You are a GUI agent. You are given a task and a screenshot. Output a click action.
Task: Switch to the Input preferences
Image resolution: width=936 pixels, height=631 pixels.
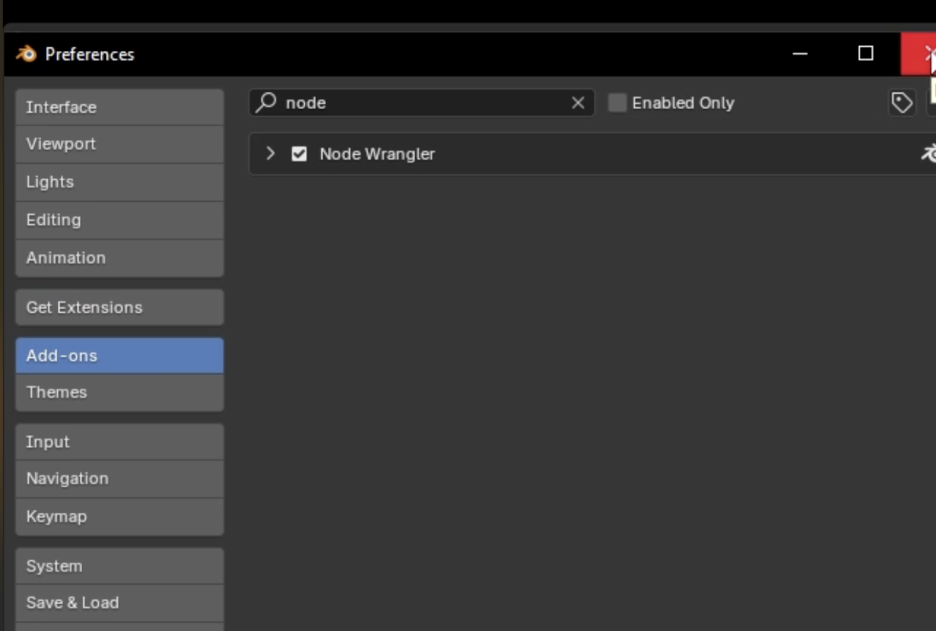tap(119, 442)
